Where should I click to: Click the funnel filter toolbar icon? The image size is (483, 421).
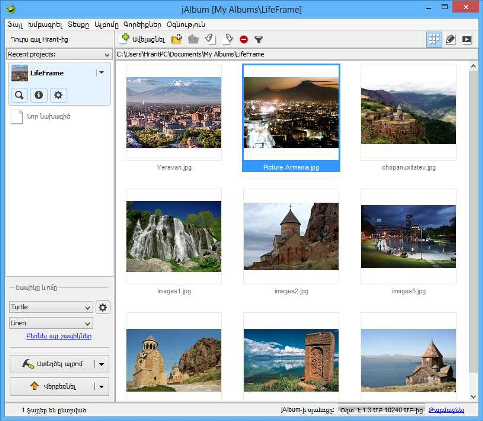(x=259, y=39)
